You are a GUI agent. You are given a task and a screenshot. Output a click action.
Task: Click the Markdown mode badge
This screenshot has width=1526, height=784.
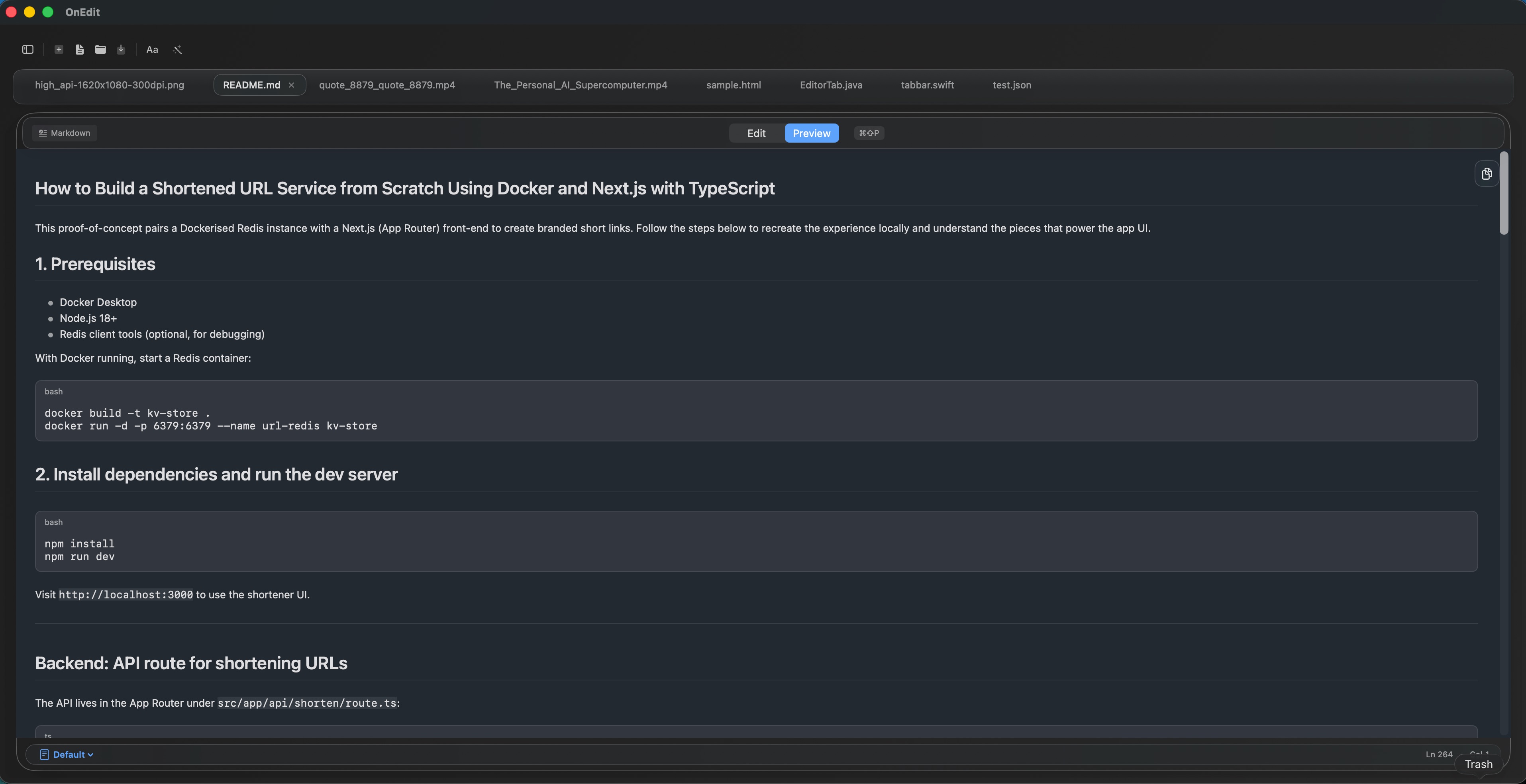65,133
